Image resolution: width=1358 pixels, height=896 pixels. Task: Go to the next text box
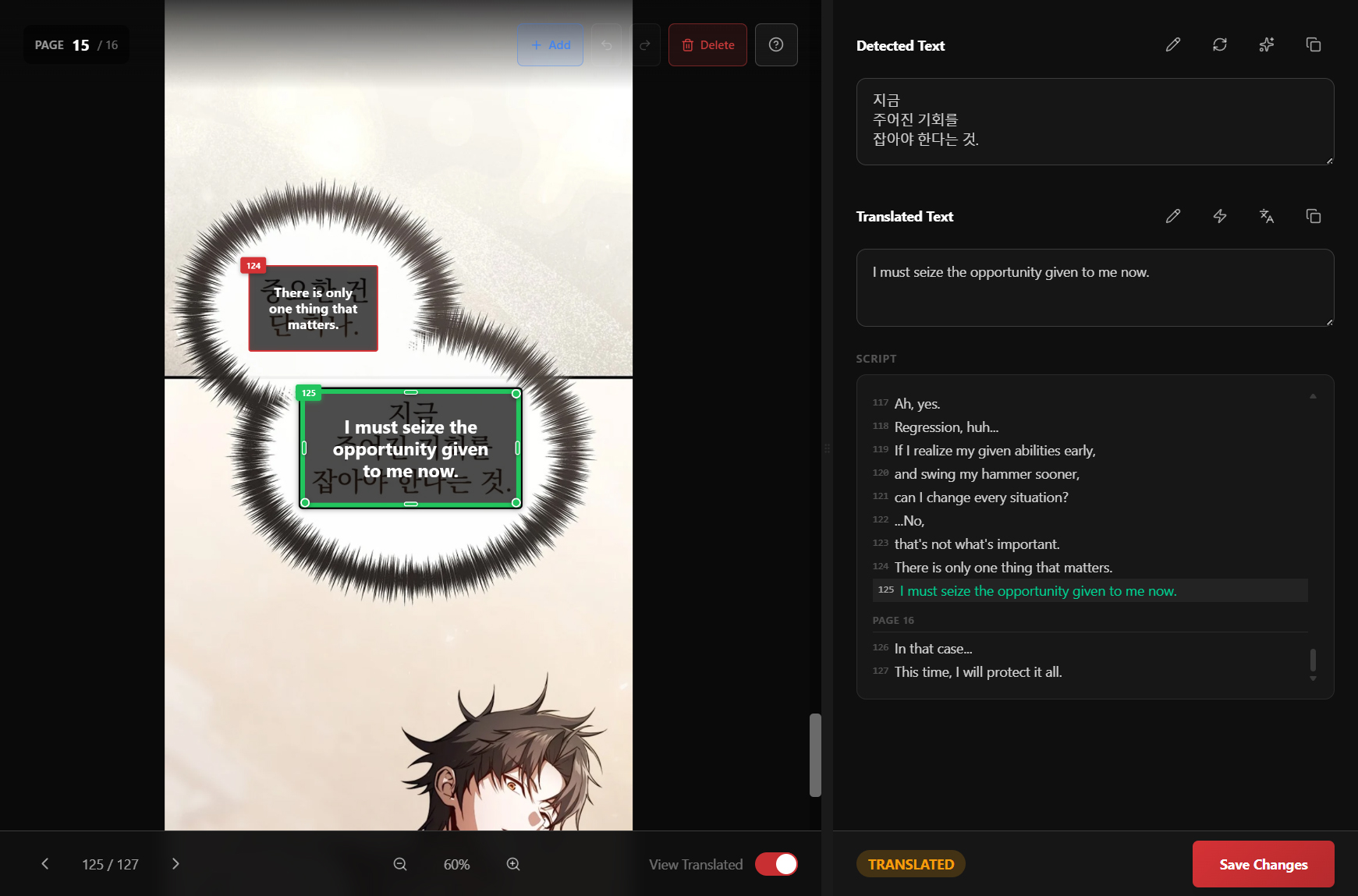pyautogui.click(x=176, y=864)
